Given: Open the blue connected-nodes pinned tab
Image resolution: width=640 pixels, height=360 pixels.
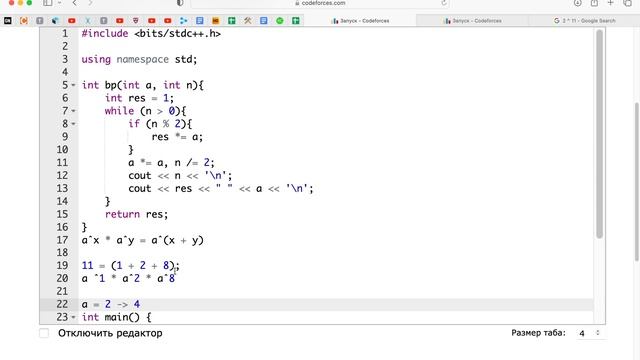Looking at the screenshot, I should pos(184,20).
